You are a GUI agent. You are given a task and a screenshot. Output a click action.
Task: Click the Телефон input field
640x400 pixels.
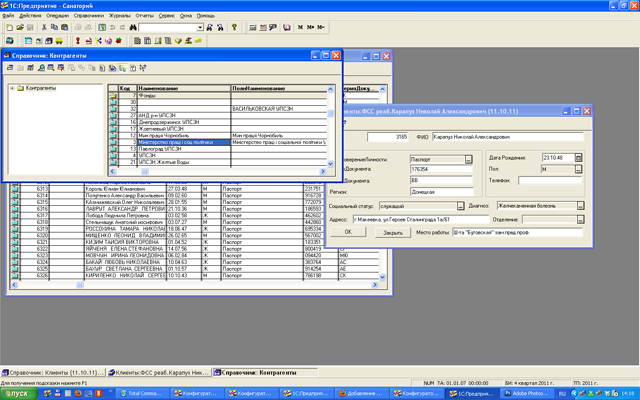[x=550, y=180]
